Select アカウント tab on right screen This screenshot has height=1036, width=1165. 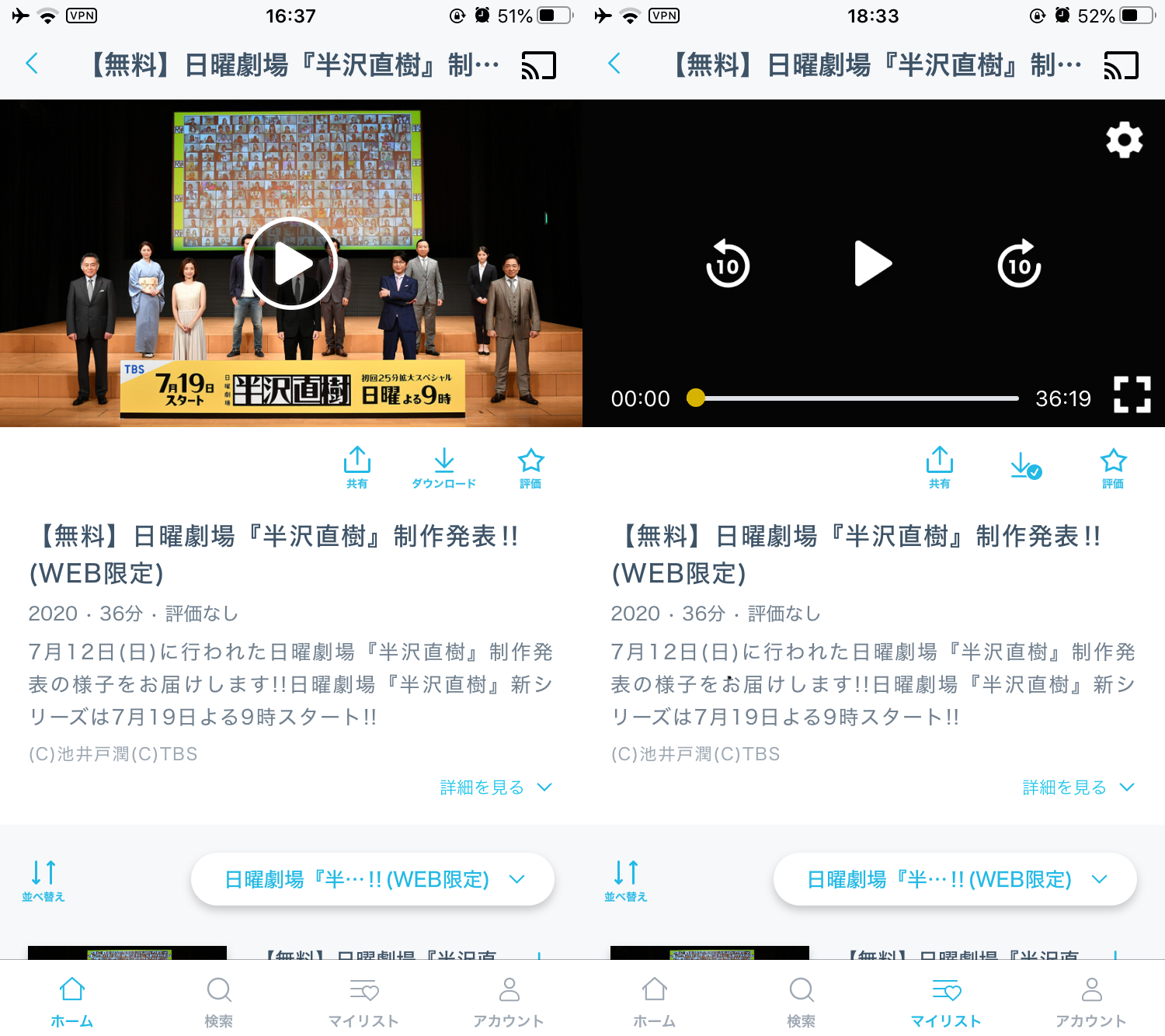click(x=1091, y=1002)
